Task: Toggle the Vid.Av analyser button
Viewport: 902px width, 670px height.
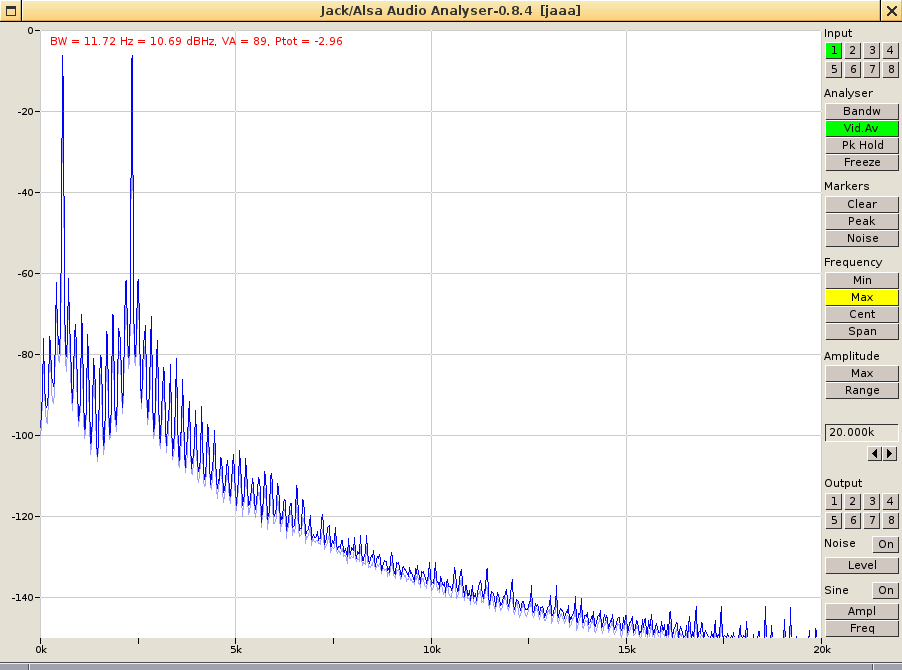Action: pos(862,128)
